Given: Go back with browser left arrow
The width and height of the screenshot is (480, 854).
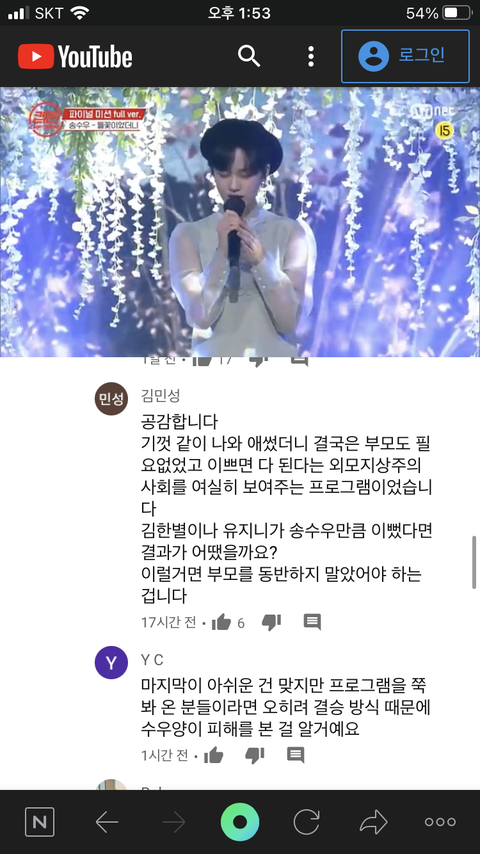Looking at the screenshot, I should point(107,822).
